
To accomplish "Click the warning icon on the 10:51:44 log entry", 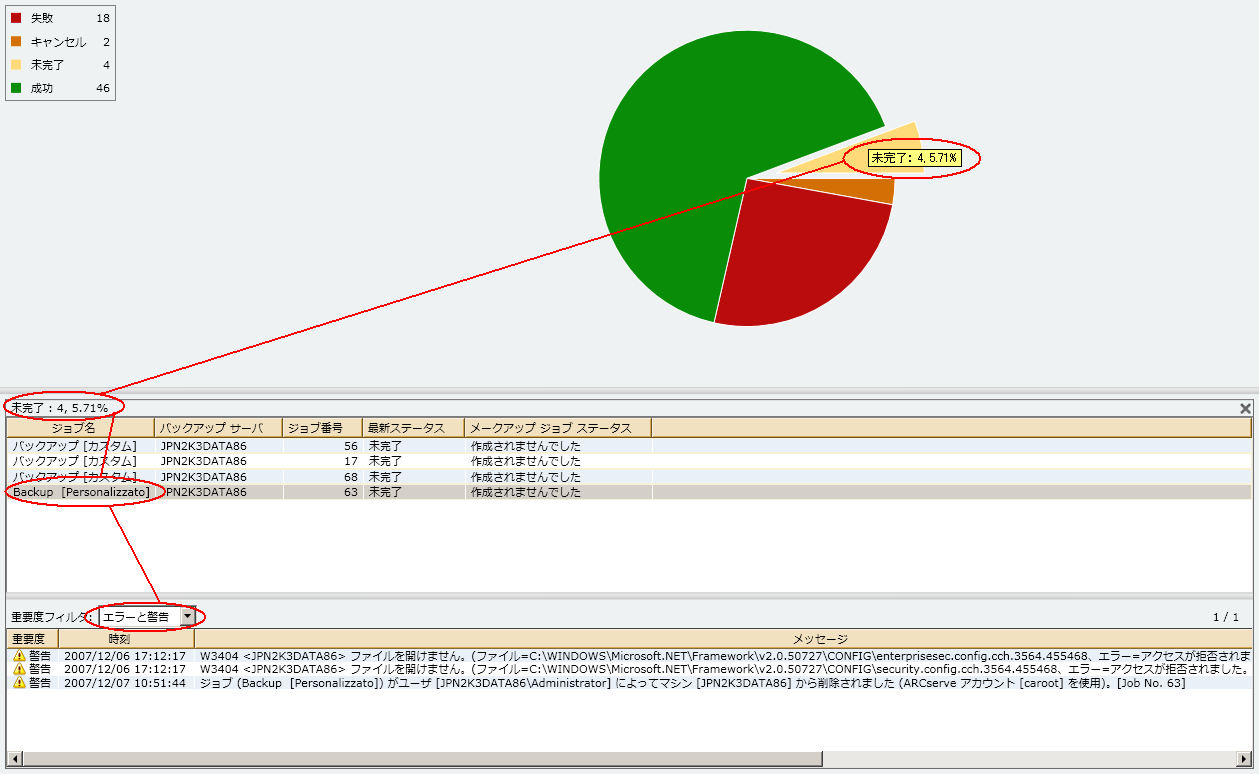I will click(19, 683).
